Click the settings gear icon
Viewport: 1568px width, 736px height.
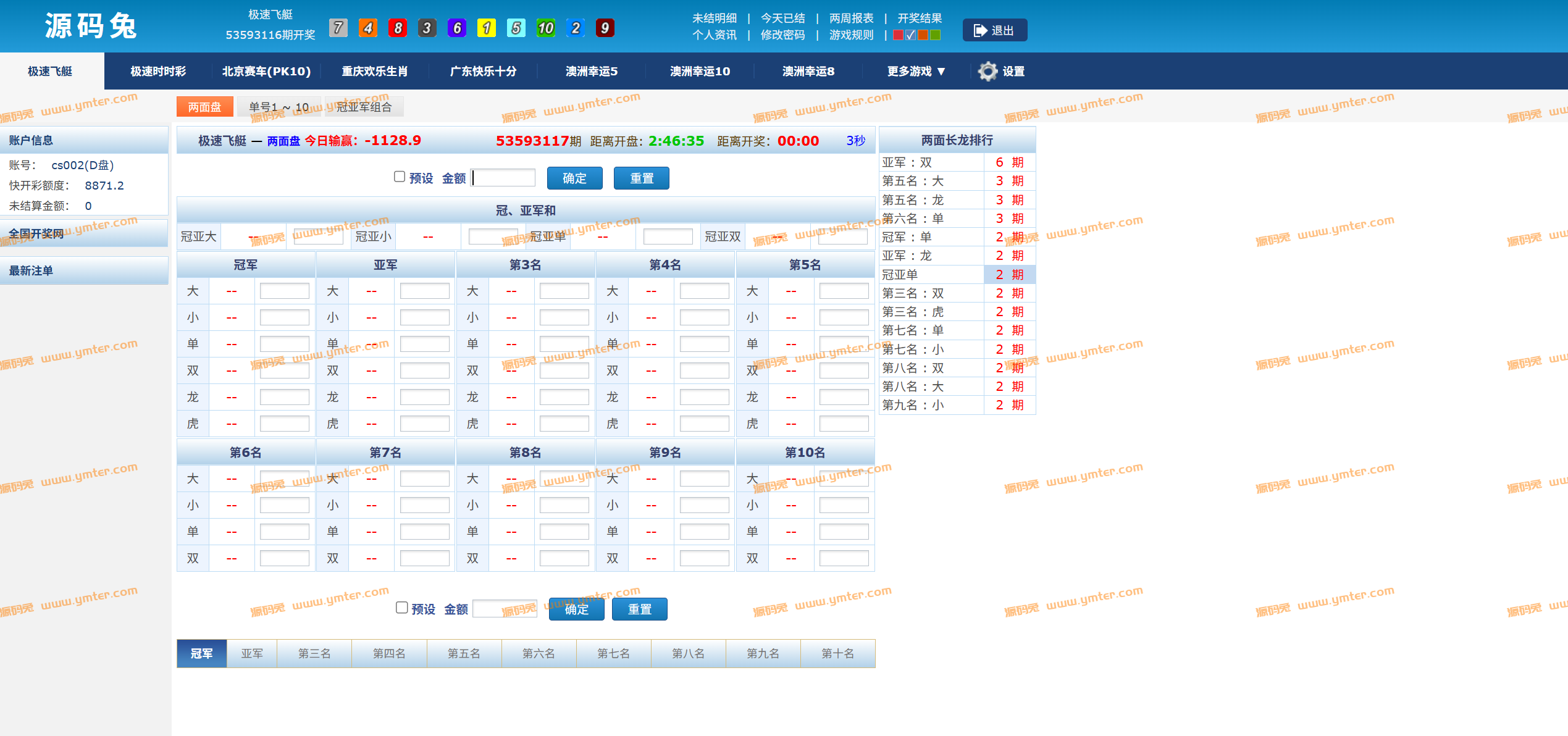point(987,71)
